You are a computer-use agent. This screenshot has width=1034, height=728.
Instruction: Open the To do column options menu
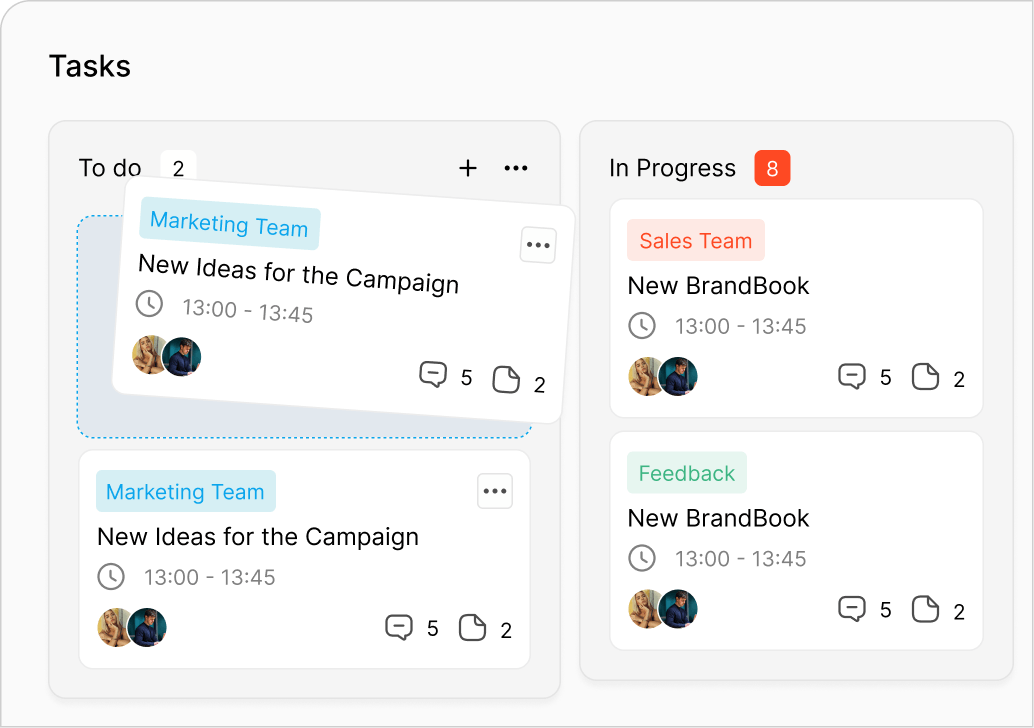tap(516, 168)
